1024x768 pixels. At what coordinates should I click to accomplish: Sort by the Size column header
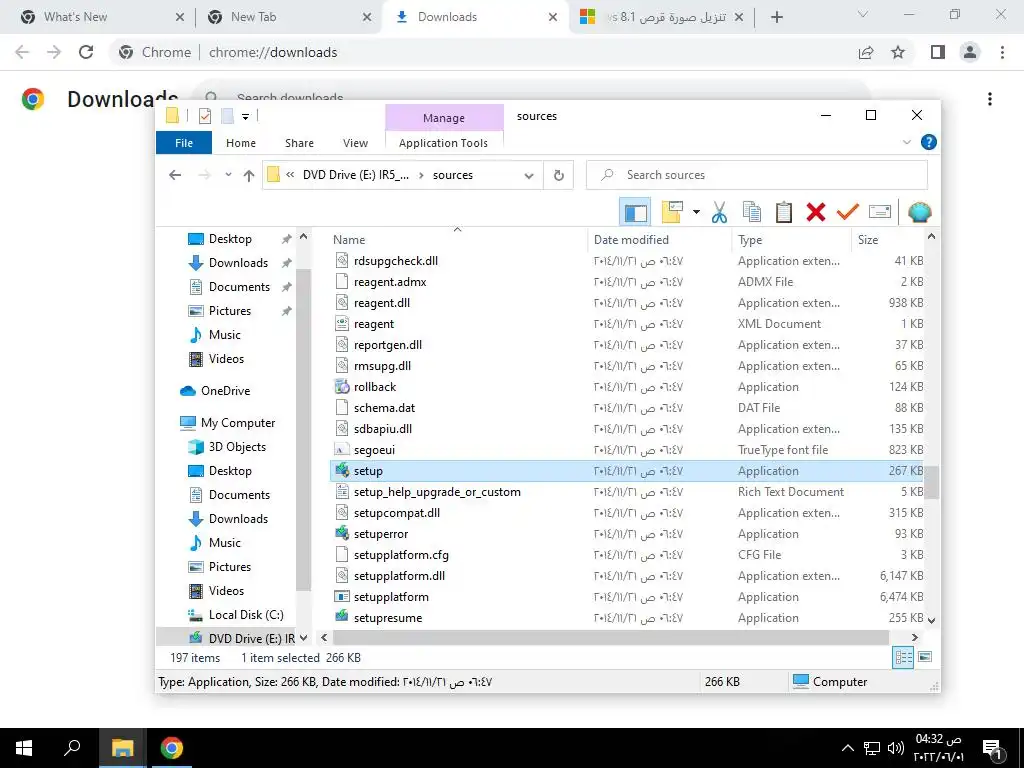coord(887,240)
